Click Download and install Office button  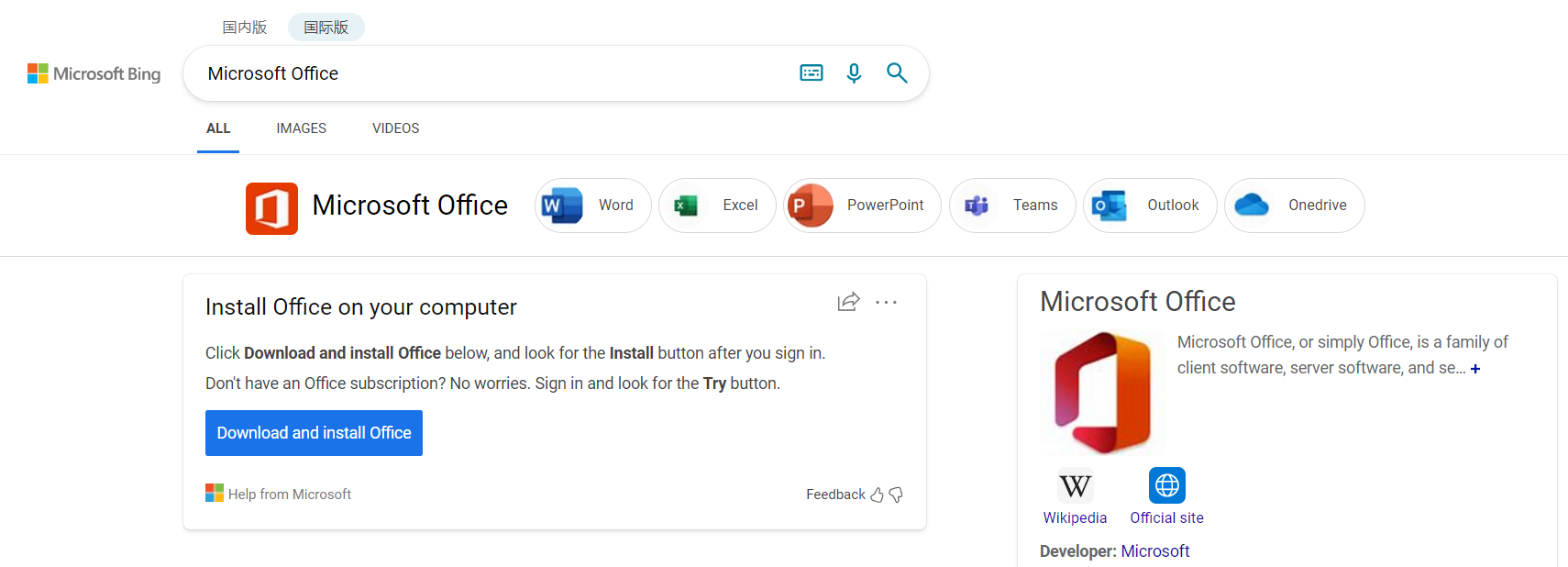315,433
